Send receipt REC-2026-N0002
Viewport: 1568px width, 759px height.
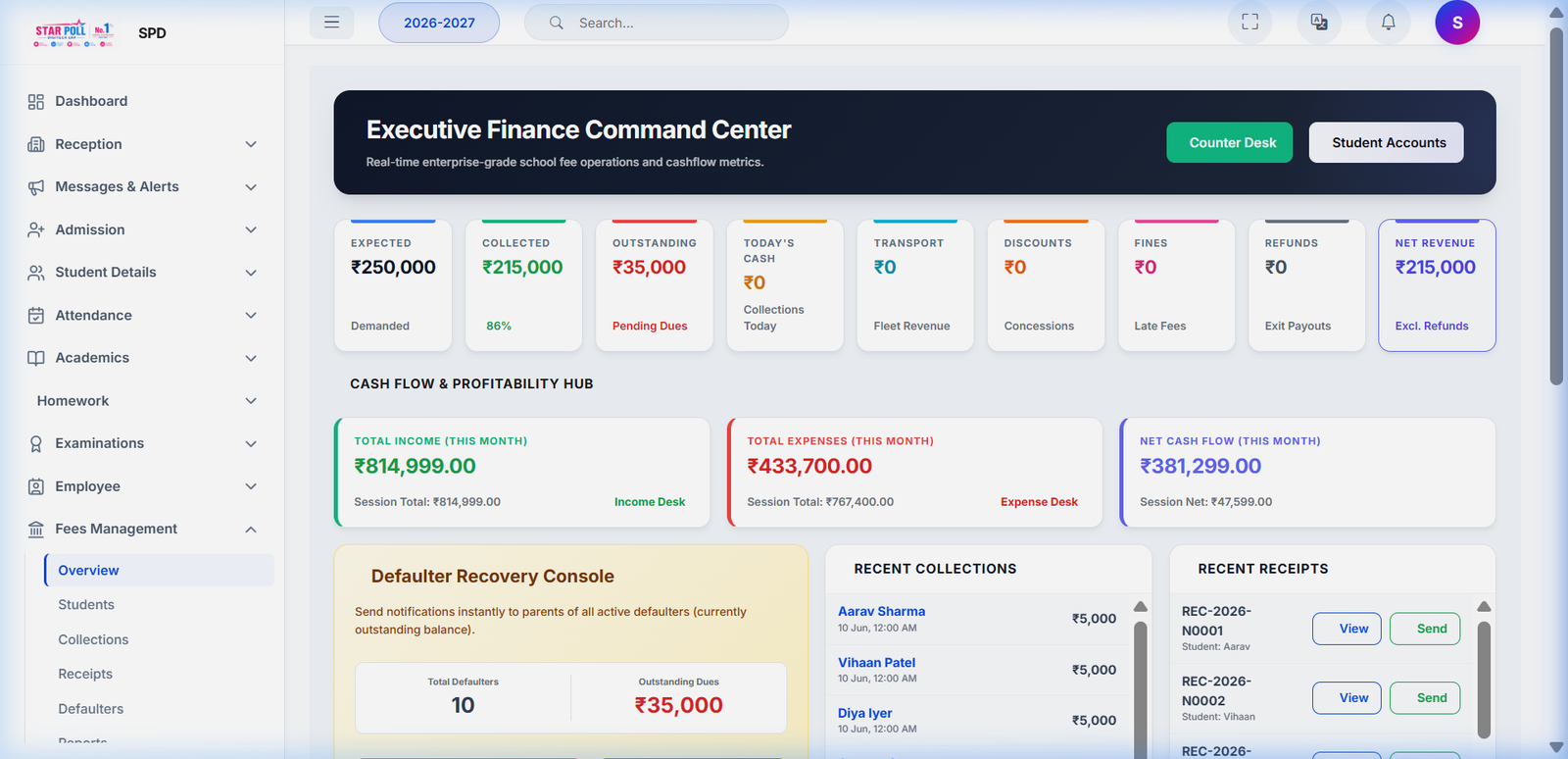click(1425, 698)
